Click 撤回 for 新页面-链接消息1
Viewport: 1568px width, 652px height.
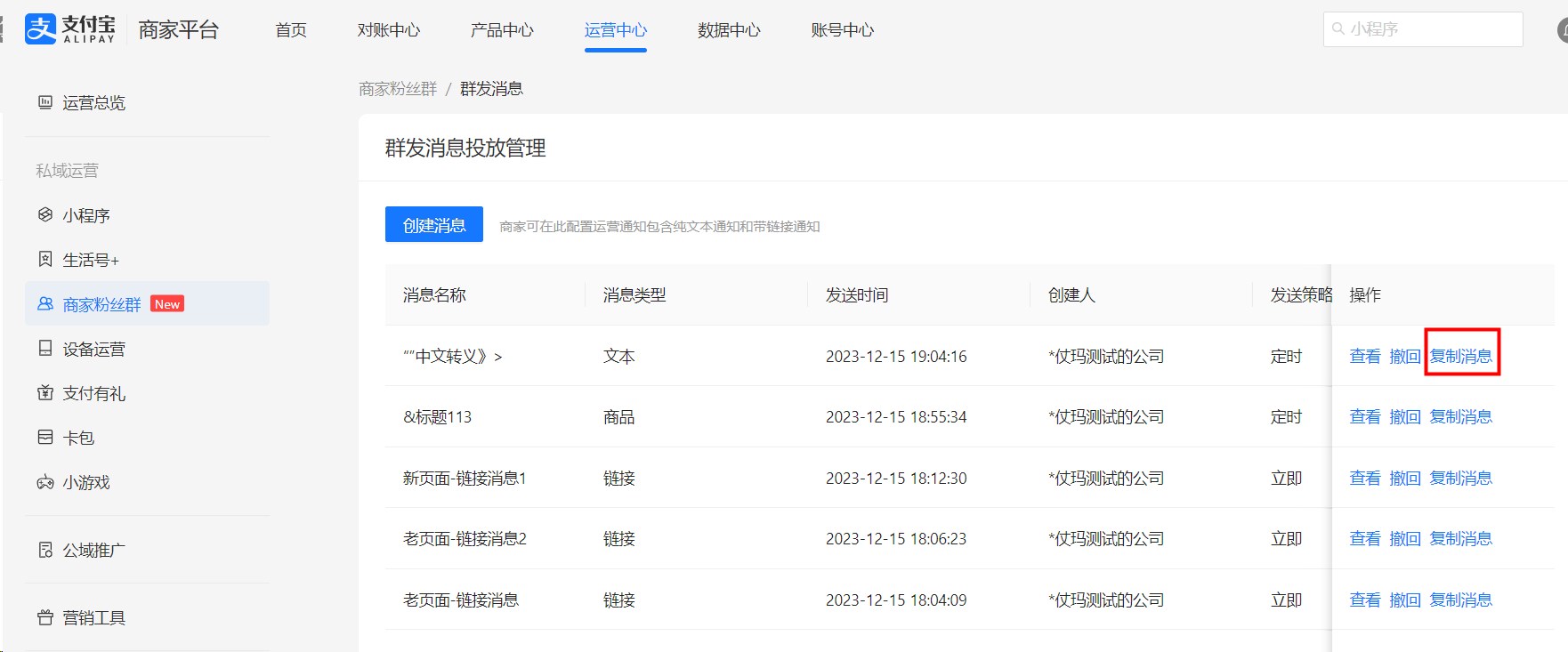click(x=1404, y=478)
